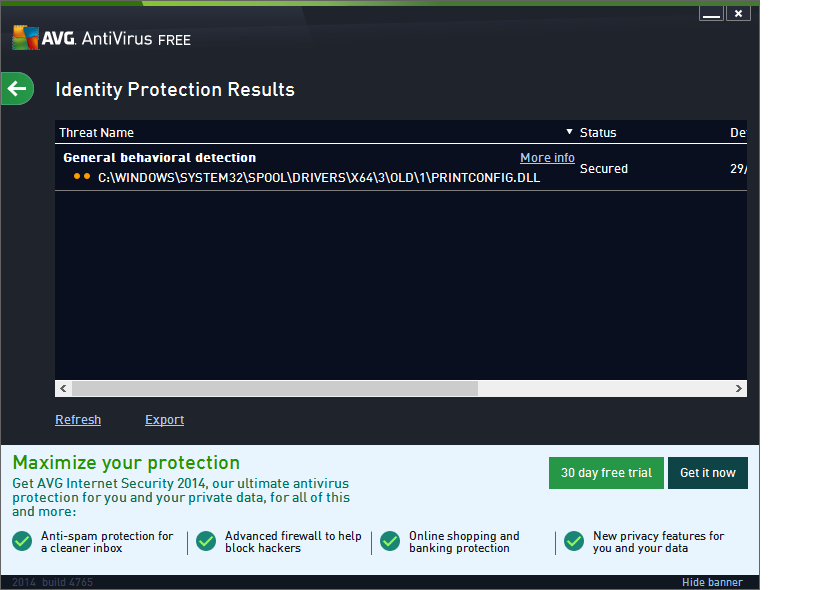Open More info link for detection
The width and height of the screenshot is (819, 590).
(x=547, y=158)
